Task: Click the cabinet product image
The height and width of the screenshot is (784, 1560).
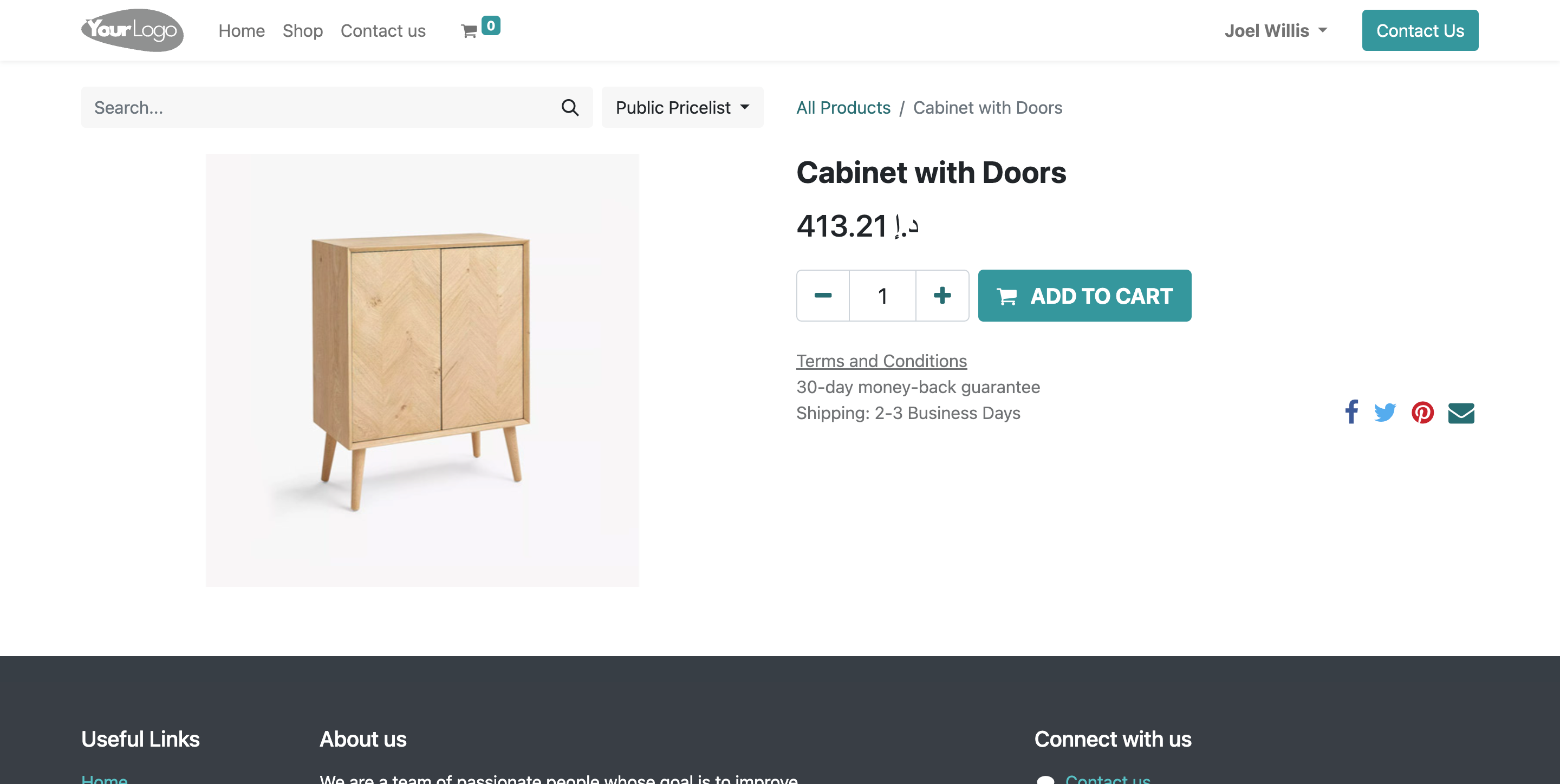Action: click(x=422, y=370)
